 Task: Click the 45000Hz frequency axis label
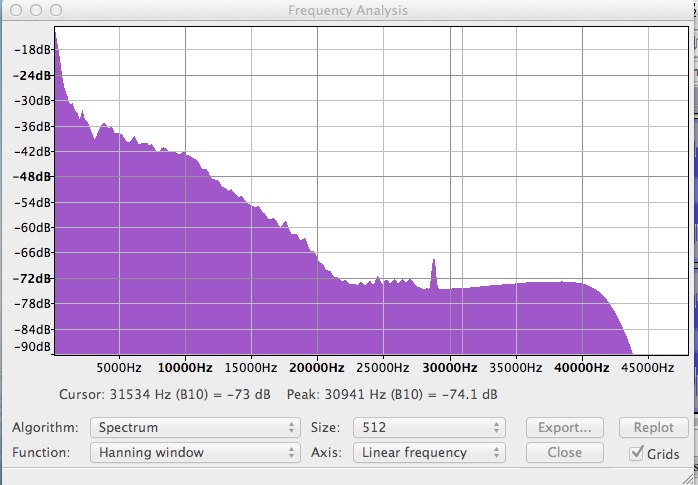point(648,368)
